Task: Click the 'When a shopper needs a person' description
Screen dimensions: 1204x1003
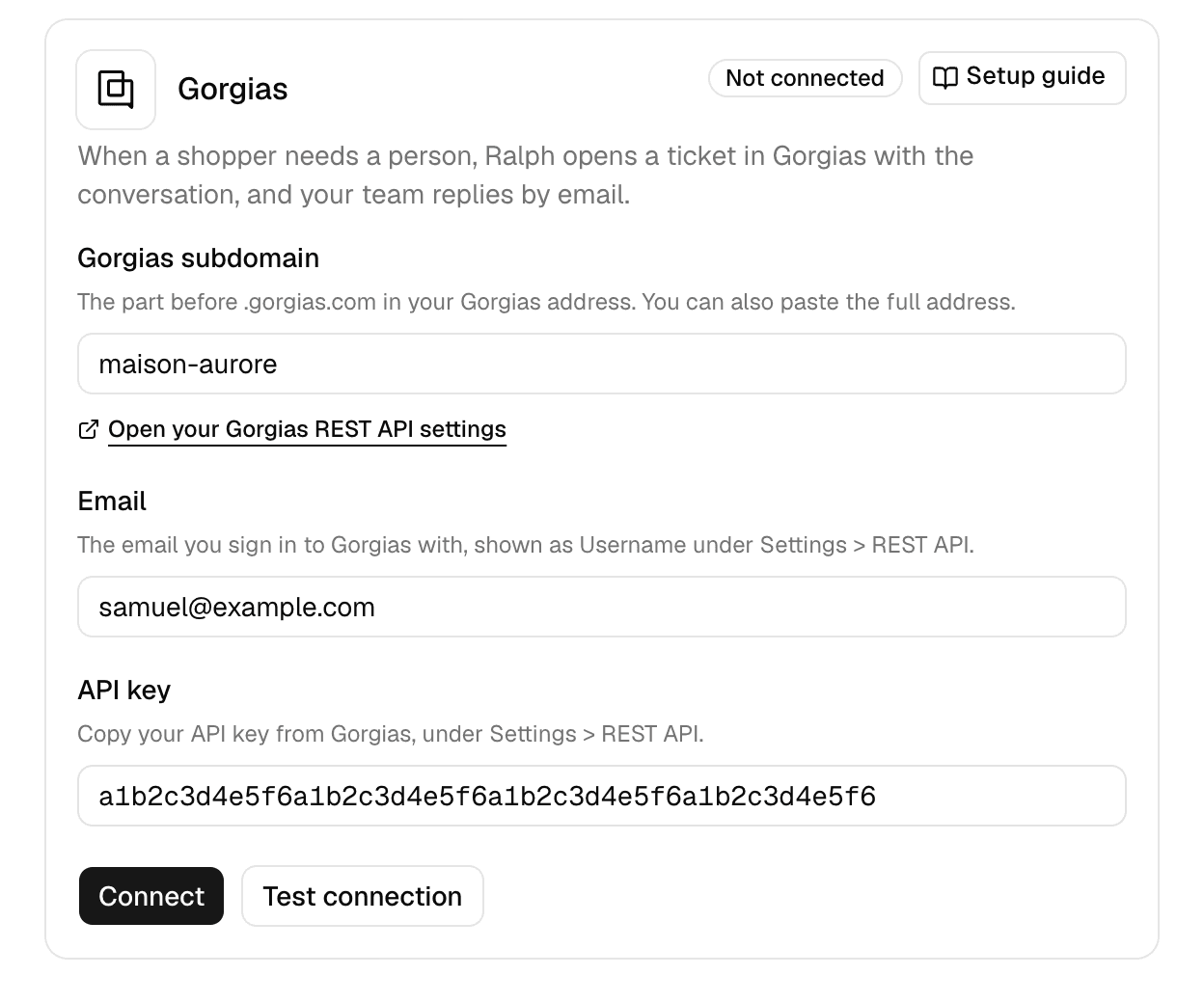Action: point(526,176)
